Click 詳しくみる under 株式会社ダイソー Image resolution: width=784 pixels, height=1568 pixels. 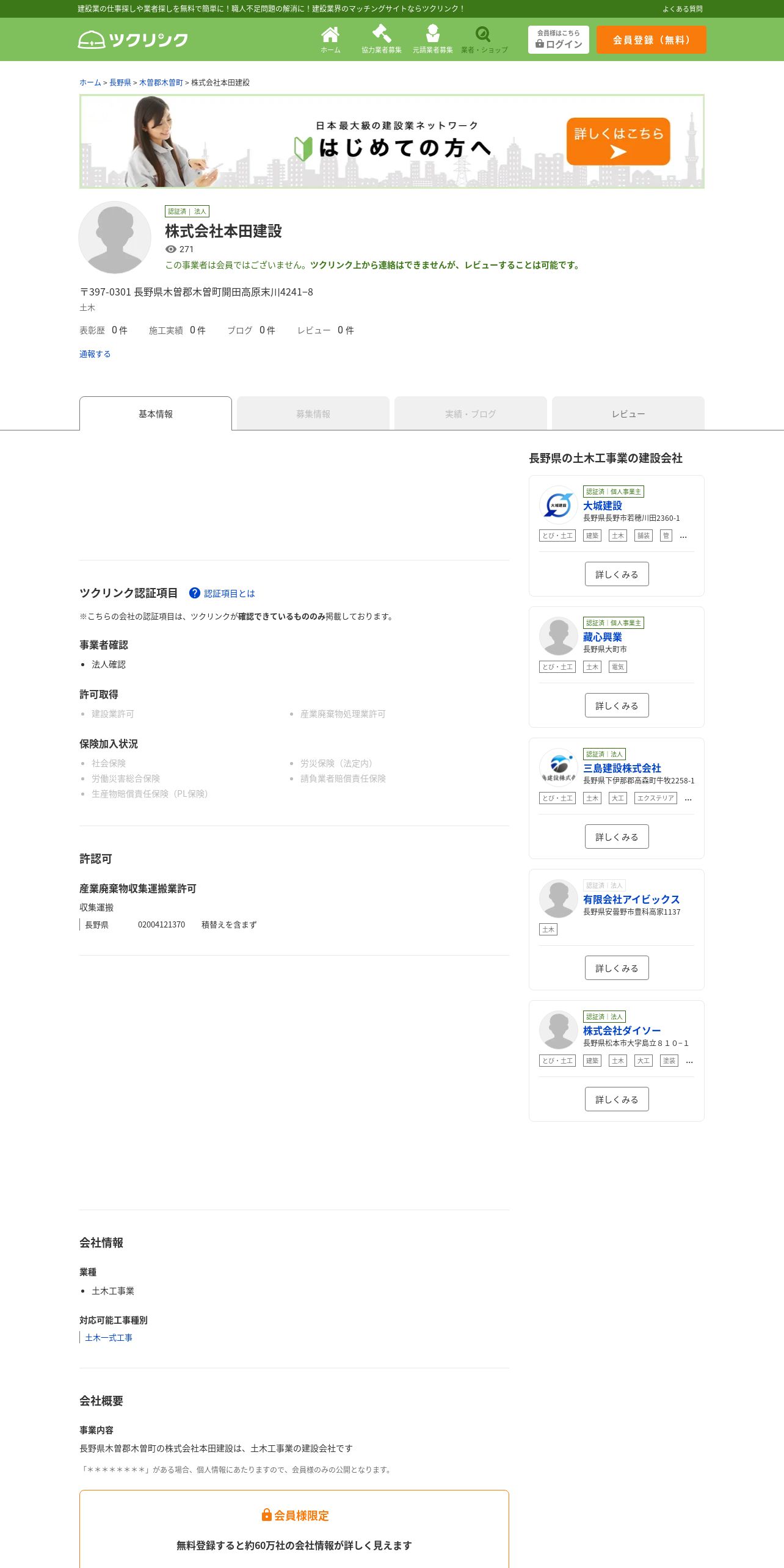617,1099
